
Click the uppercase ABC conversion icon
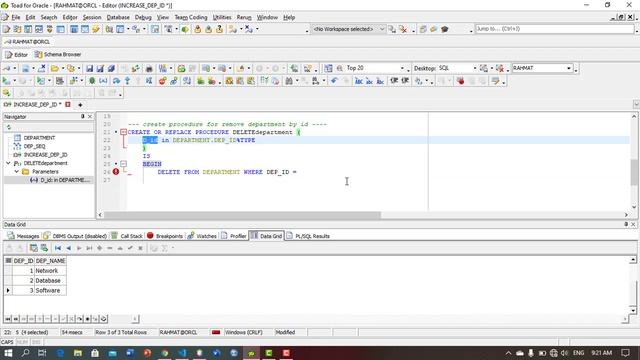click(359, 81)
